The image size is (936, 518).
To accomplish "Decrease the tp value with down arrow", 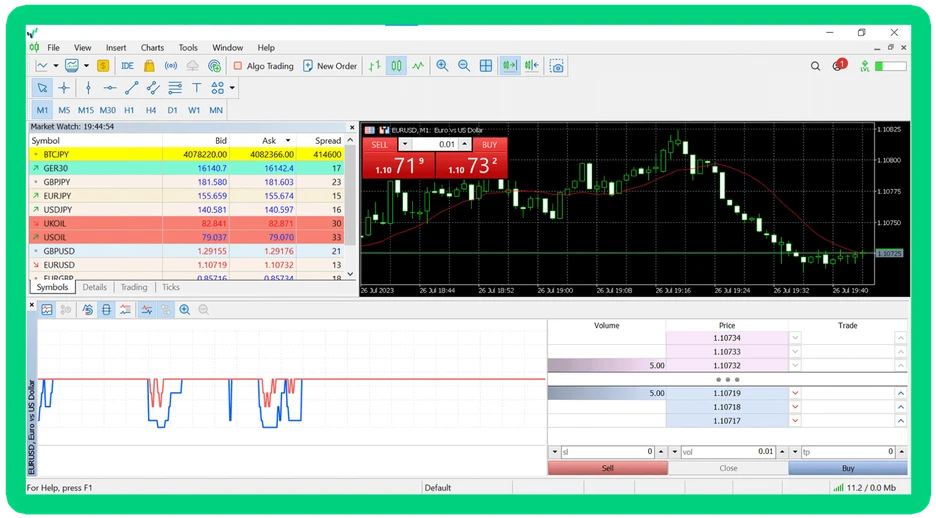I will tap(795, 452).
